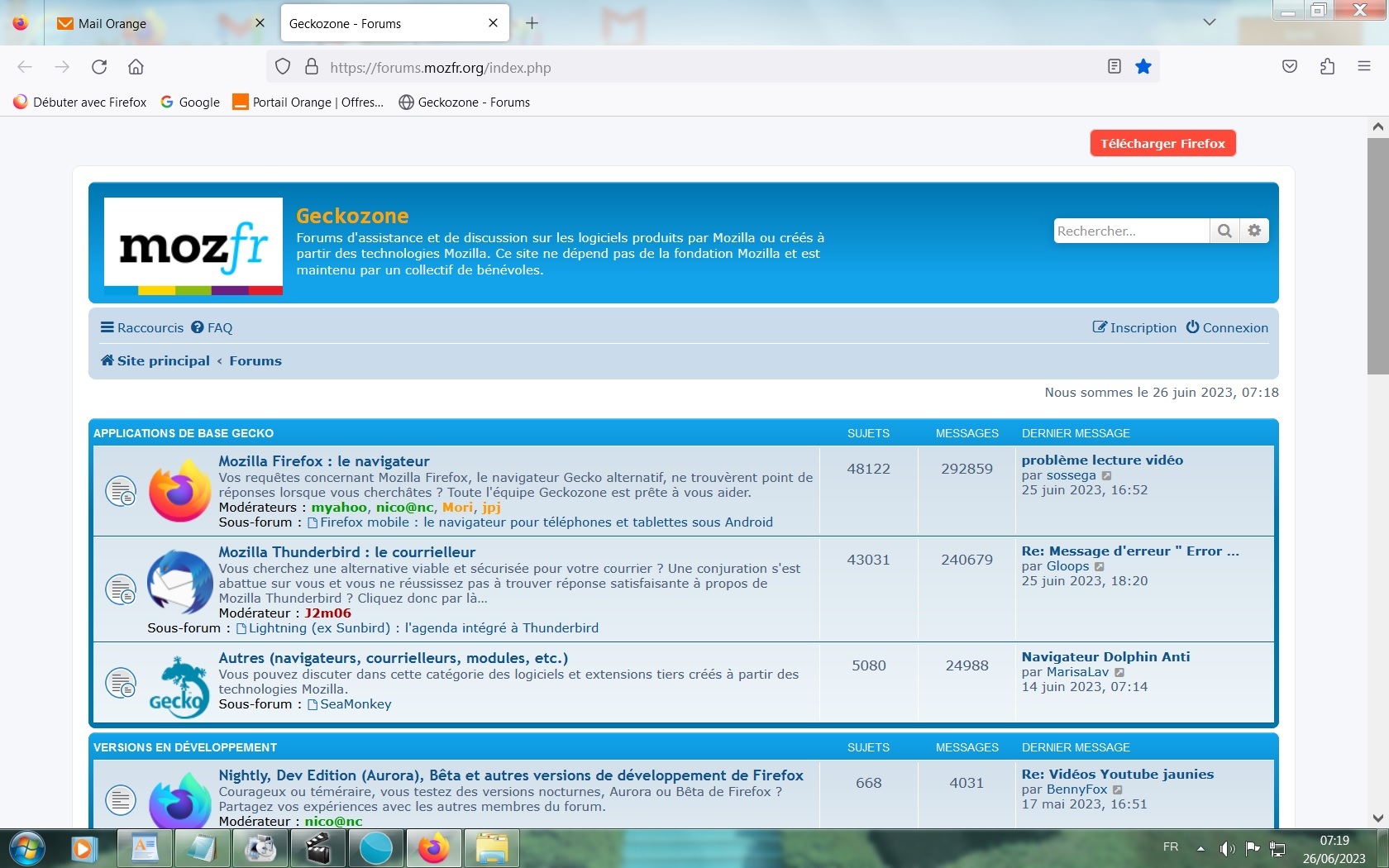Toggle the bookmark star for this page
The width and height of the screenshot is (1389, 868).
pos(1143,67)
